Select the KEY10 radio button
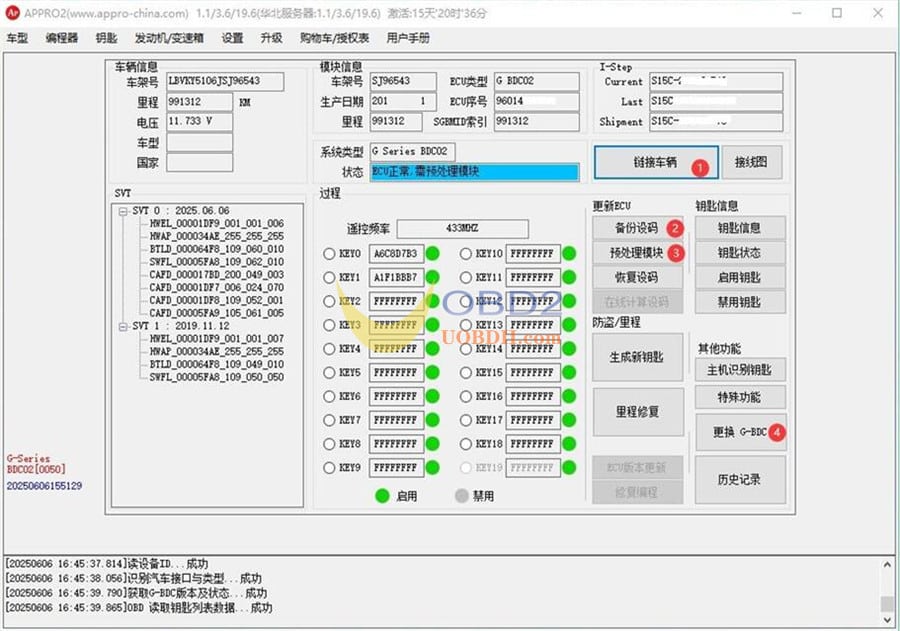Viewport: 900px width, 631px height. (465, 253)
